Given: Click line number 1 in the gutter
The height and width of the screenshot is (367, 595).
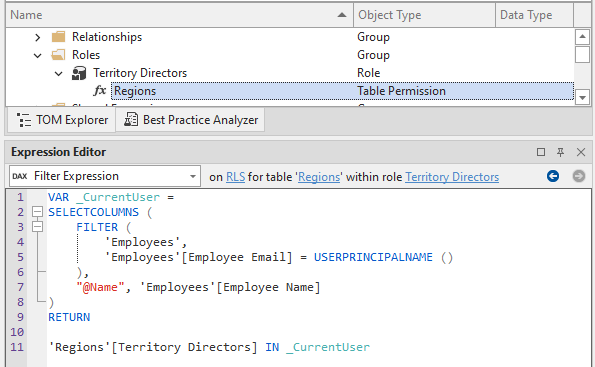Looking at the screenshot, I should (x=20, y=197).
